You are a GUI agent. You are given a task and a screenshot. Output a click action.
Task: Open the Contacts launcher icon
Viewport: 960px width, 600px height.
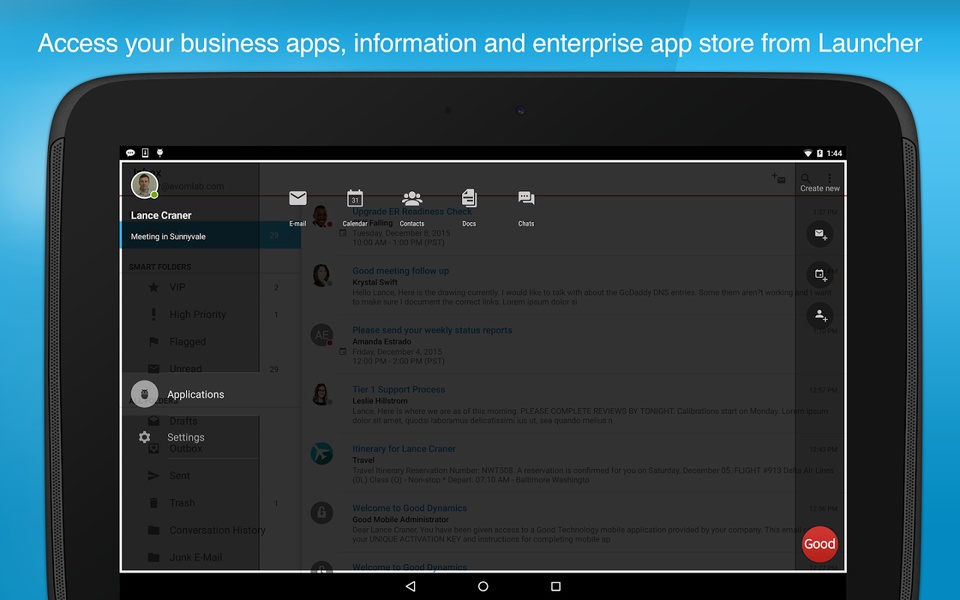tap(412, 198)
